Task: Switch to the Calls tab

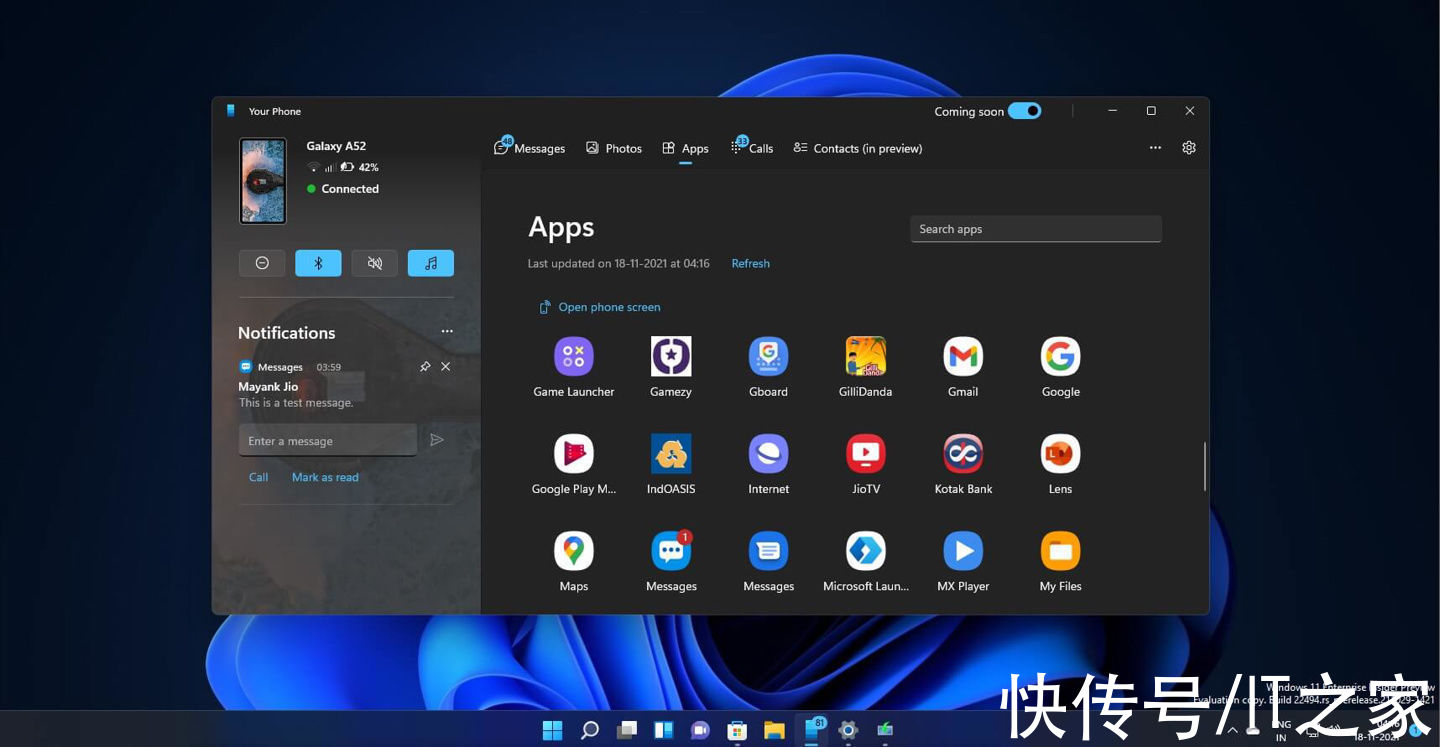Action: [x=752, y=148]
